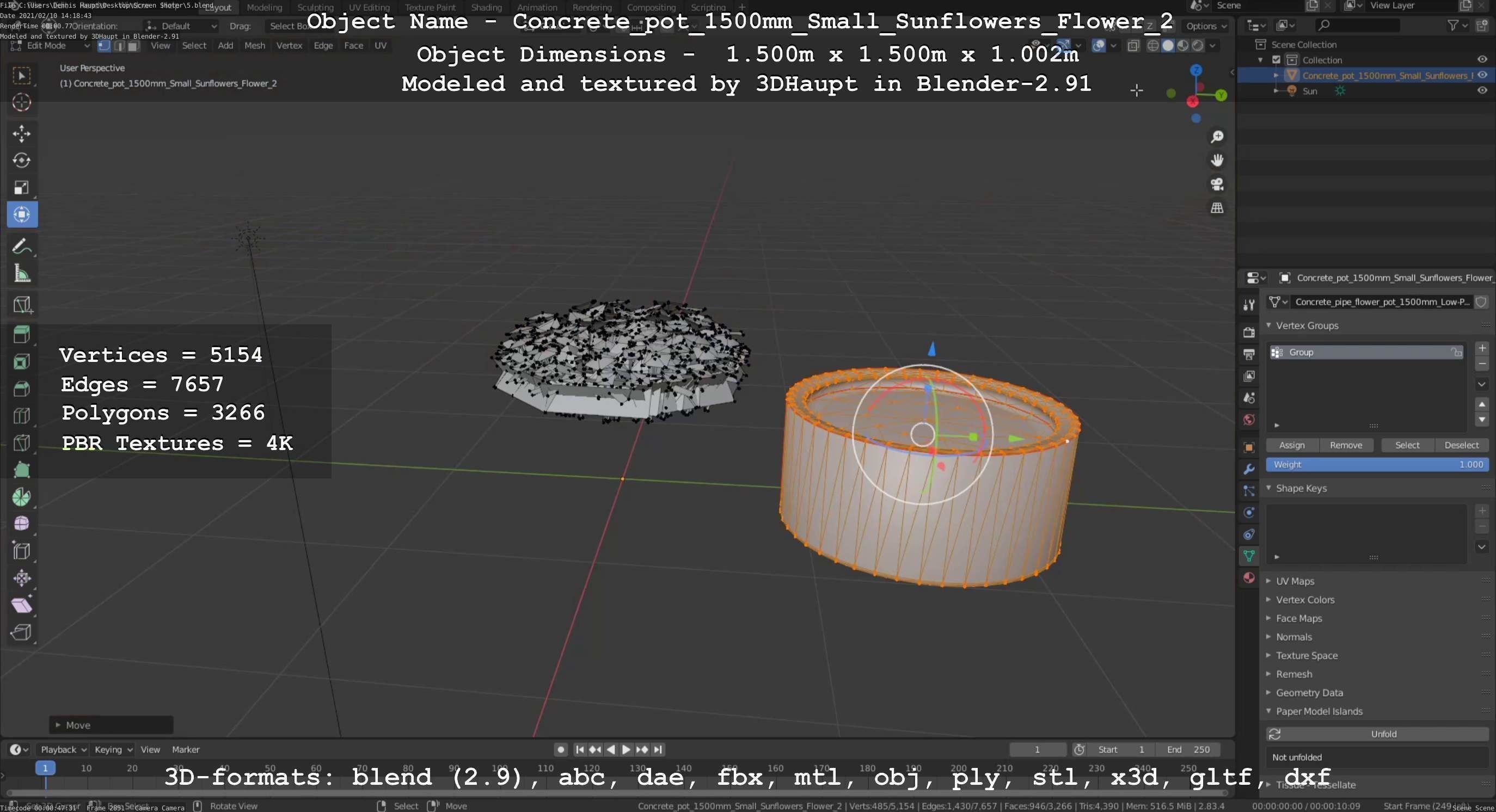Adjust the Weight slider
The image size is (1496, 812).
pyautogui.click(x=1377, y=464)
